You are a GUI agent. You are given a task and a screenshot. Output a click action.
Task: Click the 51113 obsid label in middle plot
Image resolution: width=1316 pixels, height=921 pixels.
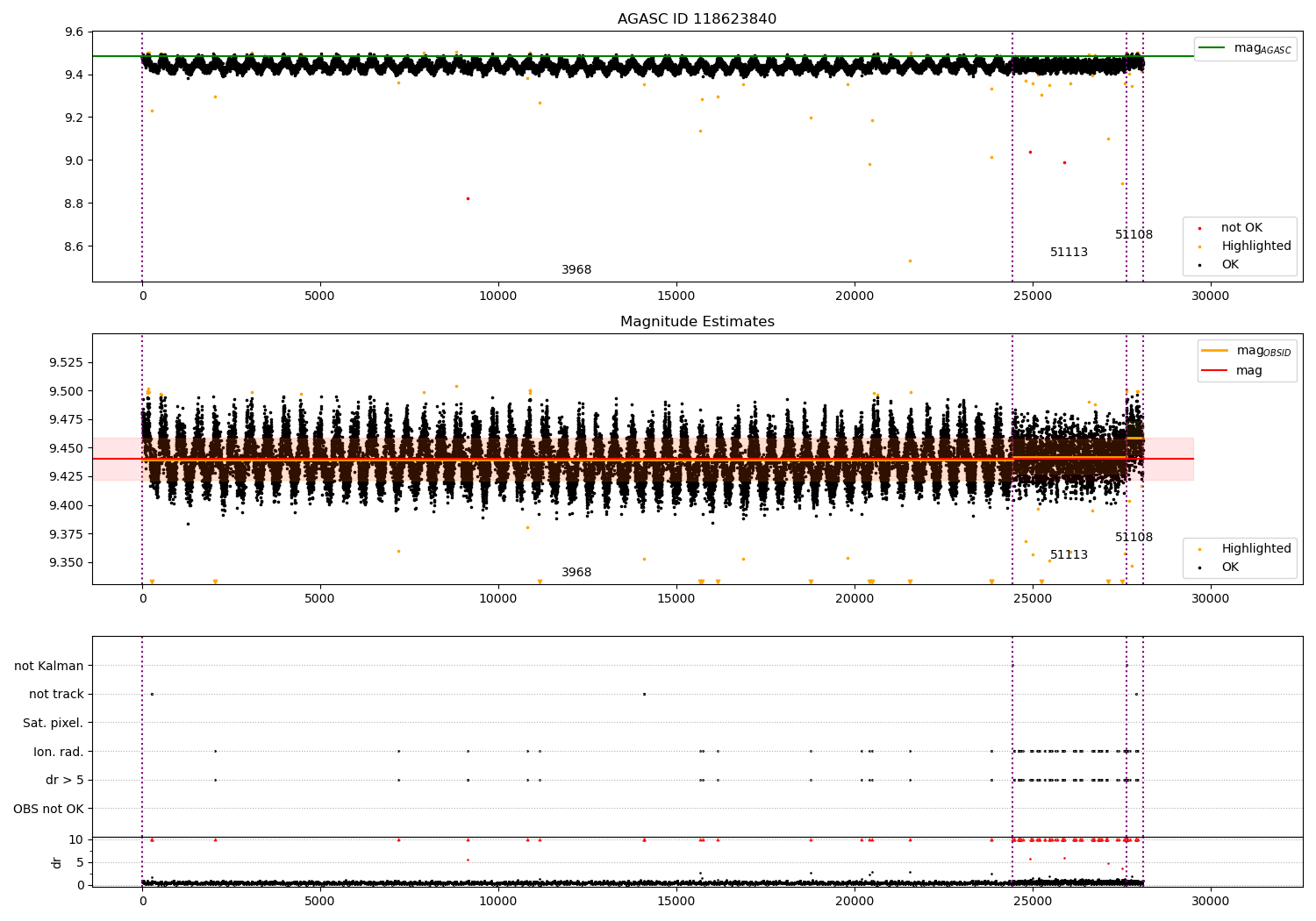click(x=1069, y=555)
